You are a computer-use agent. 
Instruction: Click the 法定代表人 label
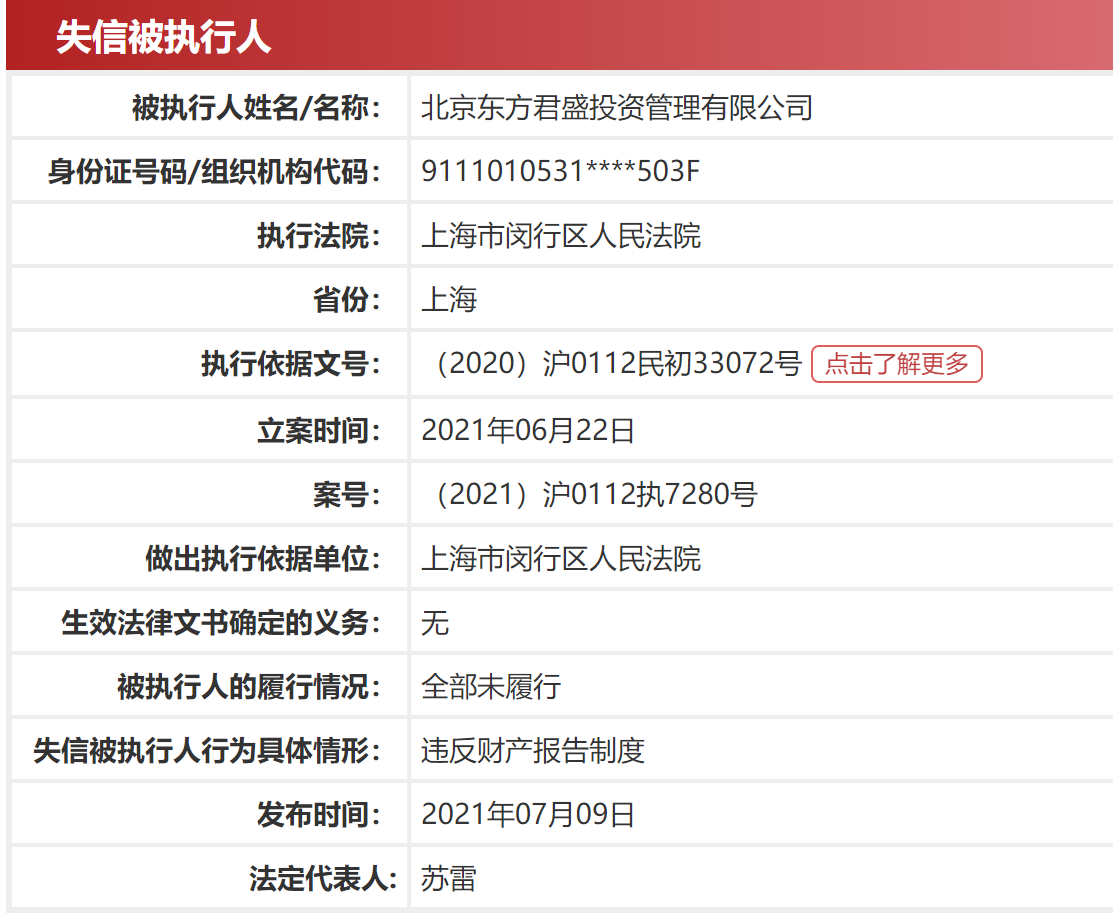click(x=323, y=879)
